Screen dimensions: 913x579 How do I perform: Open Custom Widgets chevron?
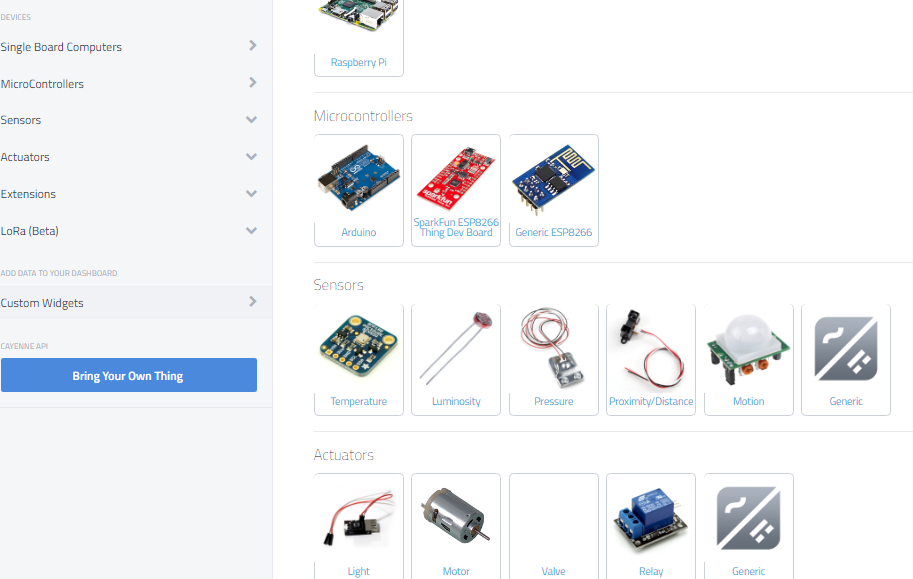tap(253, 302)
